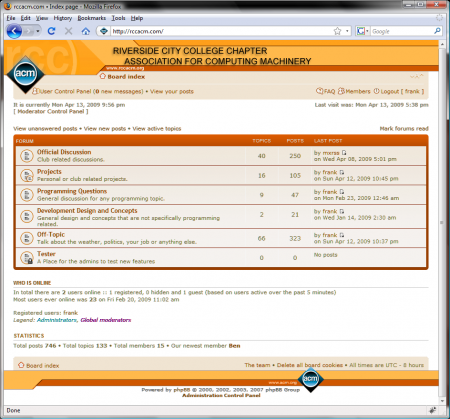Viewport: 450px width, 419px height.
Task: Open the Projects forum
Action: point(49,172)
